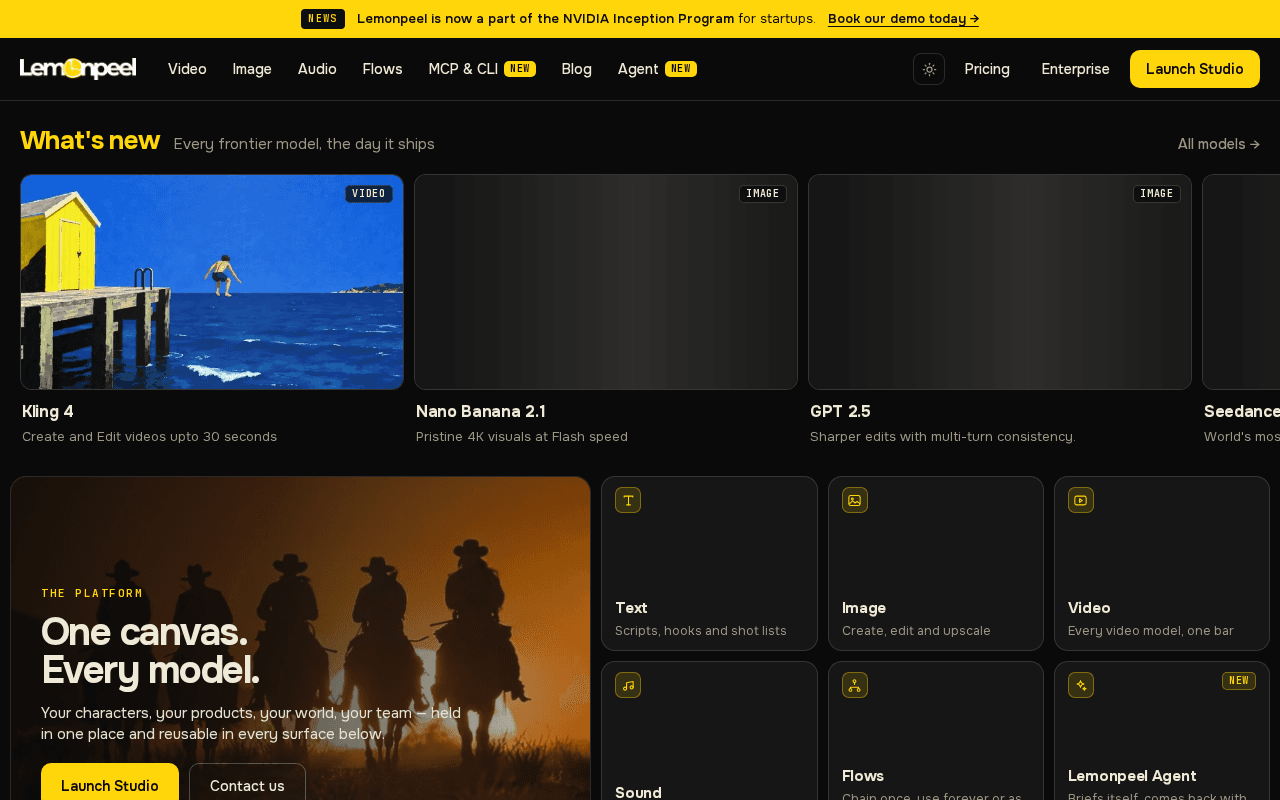Open the MCP & CLI nav item
Image resolution: width=1280 pixels, height=800 pixels.
tap(482, 69)
